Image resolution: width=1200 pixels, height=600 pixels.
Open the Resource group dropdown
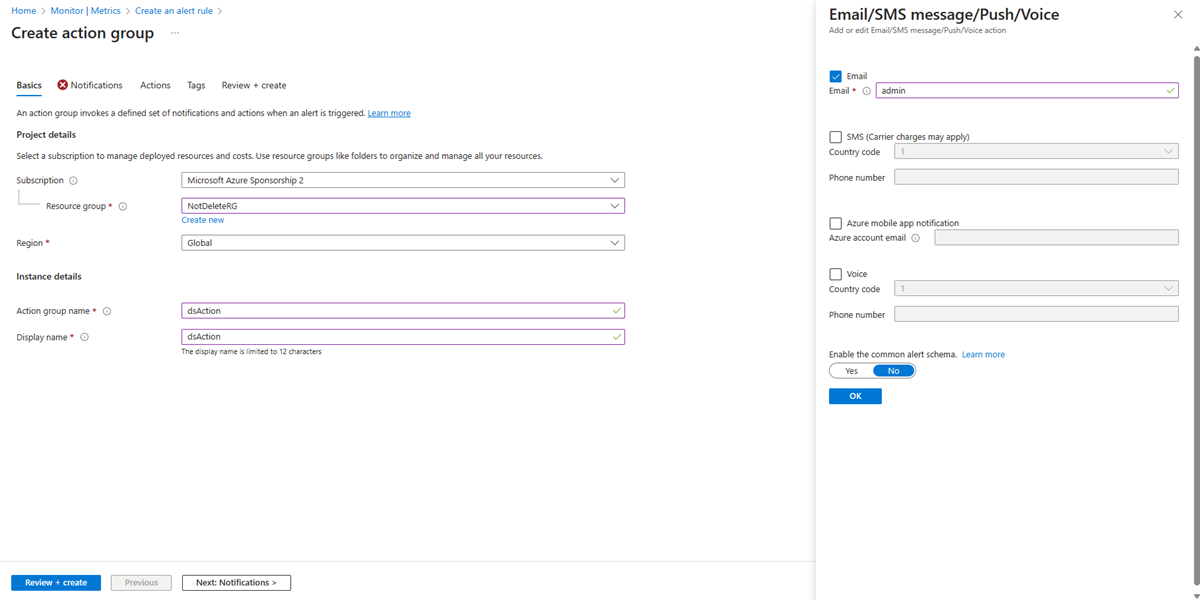pyautogui.click(x=403, y=206)
